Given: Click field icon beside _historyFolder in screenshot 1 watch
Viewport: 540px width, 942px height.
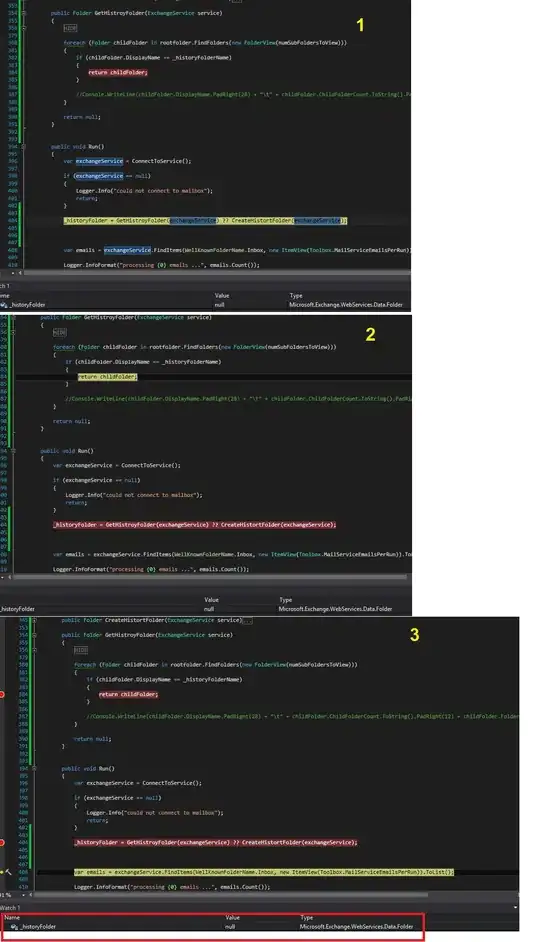Looking at the screenshot, I should point(4,305).
